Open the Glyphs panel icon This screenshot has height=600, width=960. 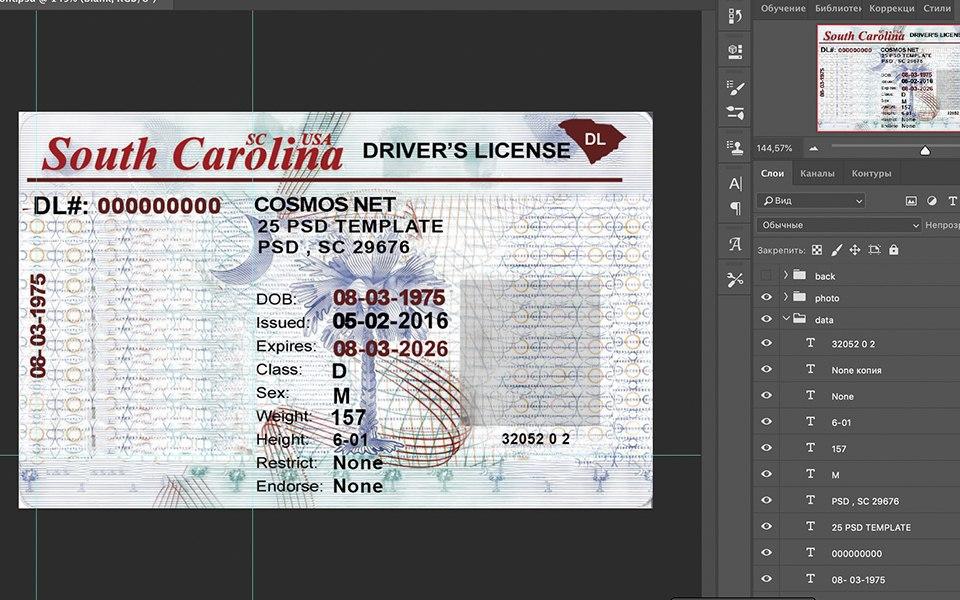tap(735, 244)
